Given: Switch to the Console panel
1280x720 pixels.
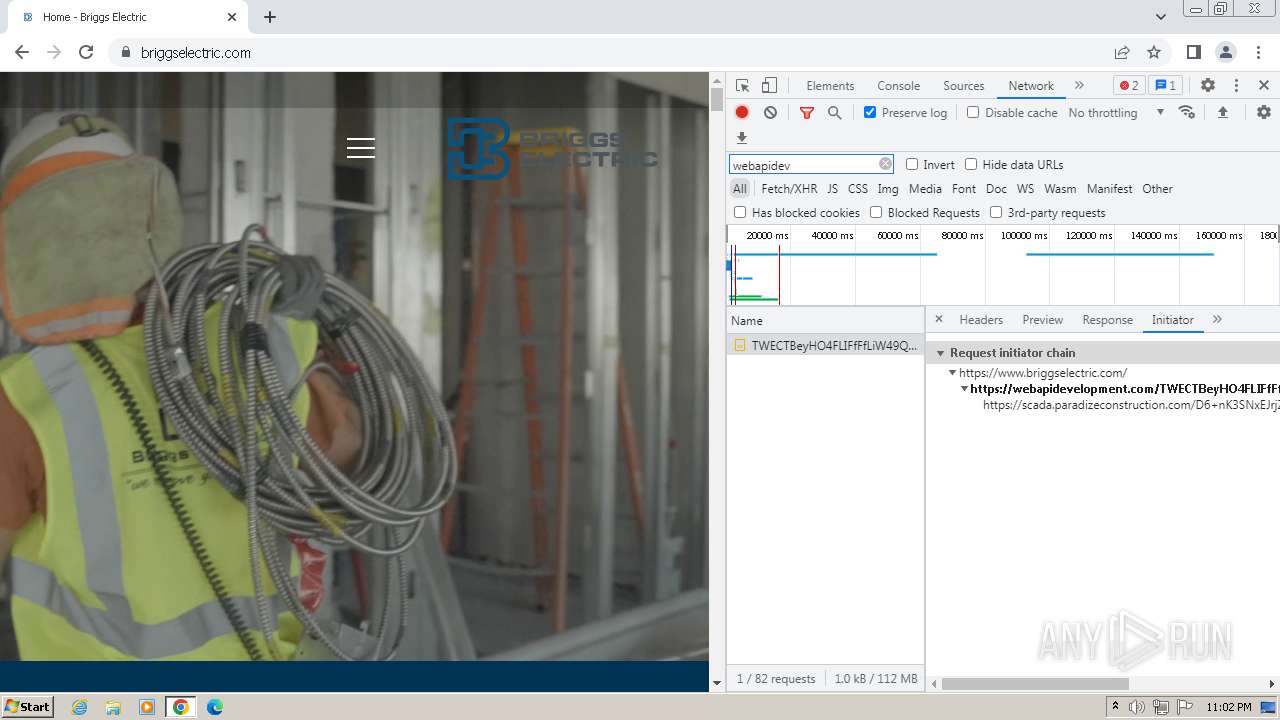Looking at the screenshot, I should pyautogui.click(x=898, y=85).
